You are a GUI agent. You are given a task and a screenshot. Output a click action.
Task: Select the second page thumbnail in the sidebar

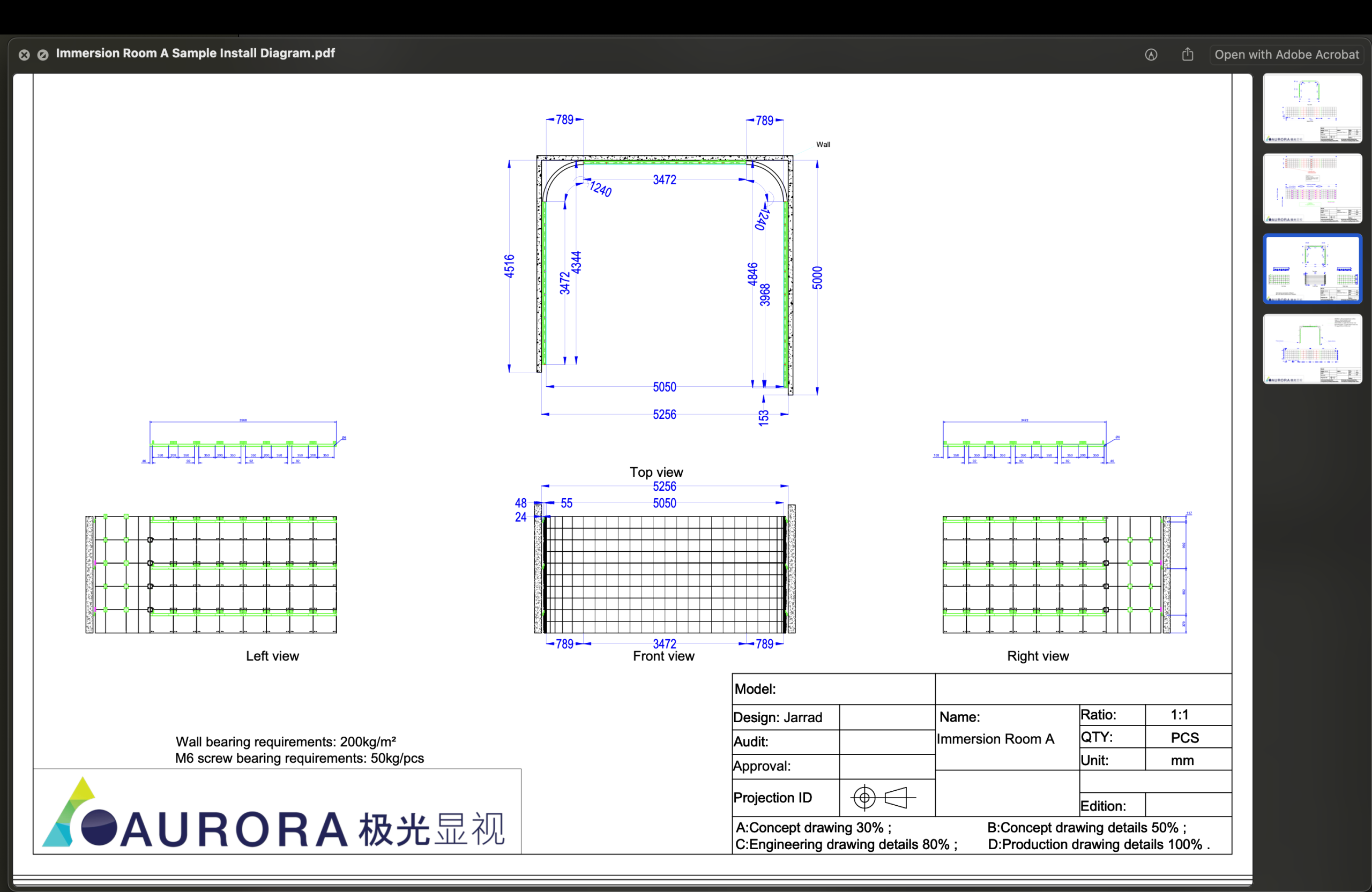point(1312,189)
